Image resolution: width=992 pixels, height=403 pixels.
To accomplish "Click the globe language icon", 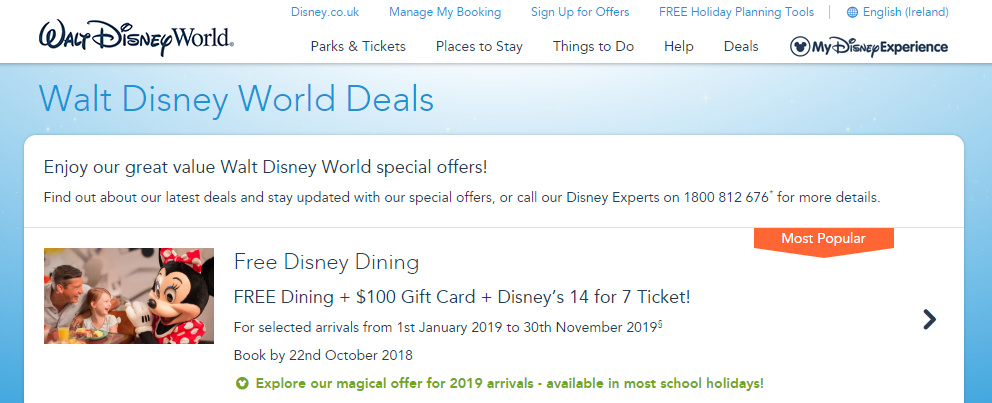I will tap(852, 13).
